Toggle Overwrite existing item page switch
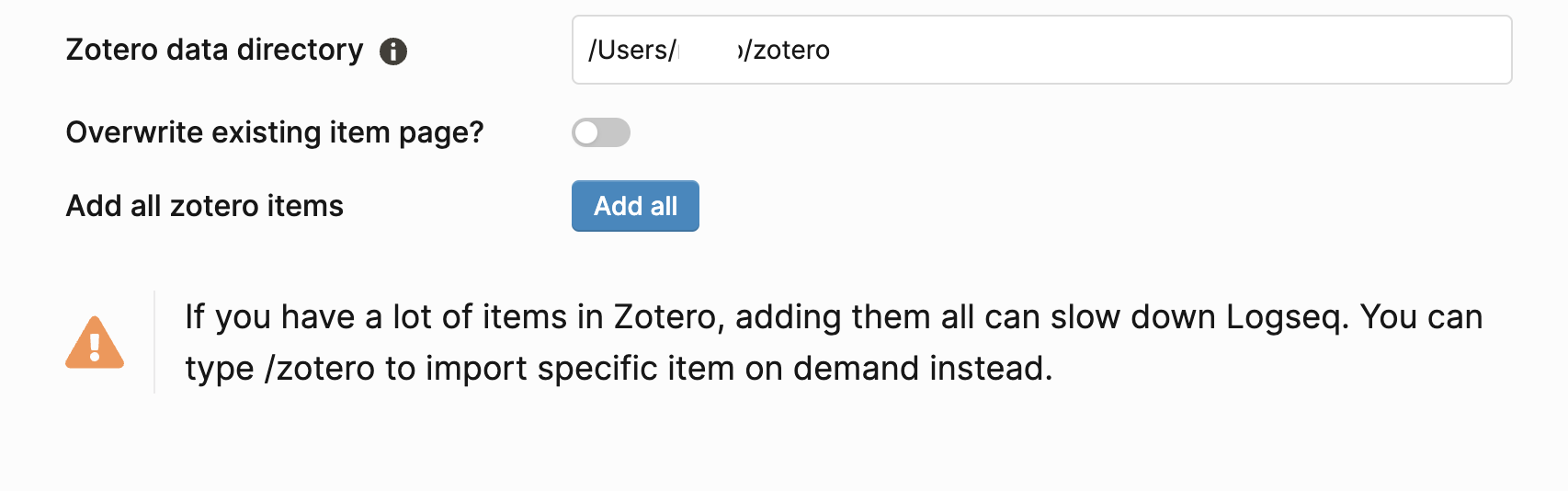Viewport: 1568px width, 491px height. (x=601, y=132)
